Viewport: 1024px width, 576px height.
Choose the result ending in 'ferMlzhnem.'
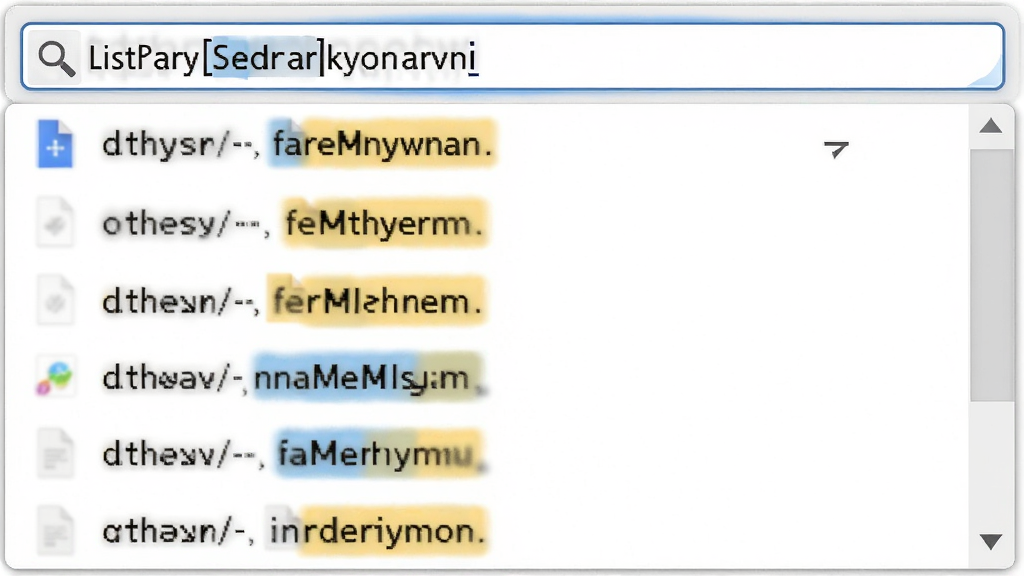[x=488, y=300]
